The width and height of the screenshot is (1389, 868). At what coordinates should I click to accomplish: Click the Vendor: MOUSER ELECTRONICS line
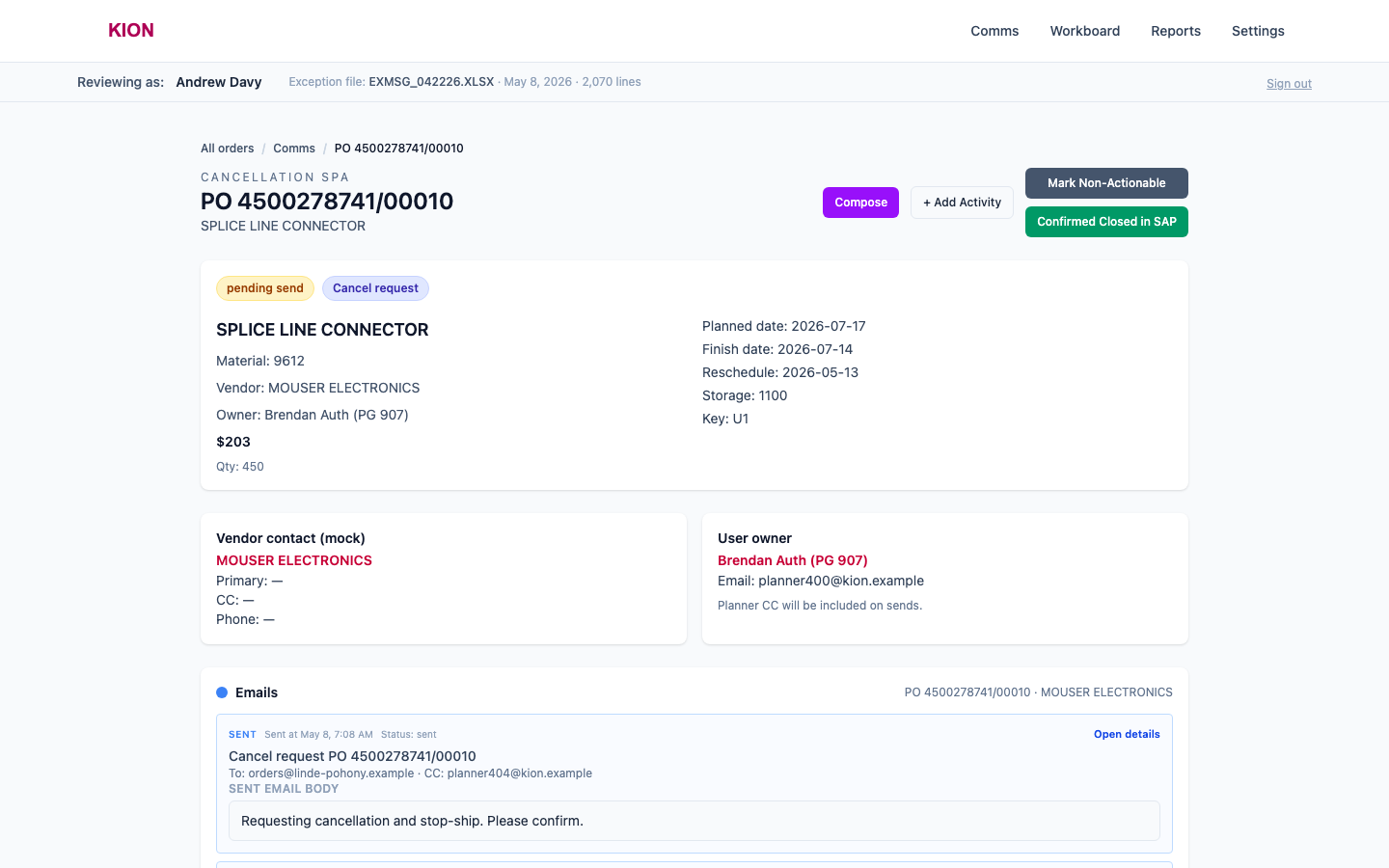(x=318, y=388)
